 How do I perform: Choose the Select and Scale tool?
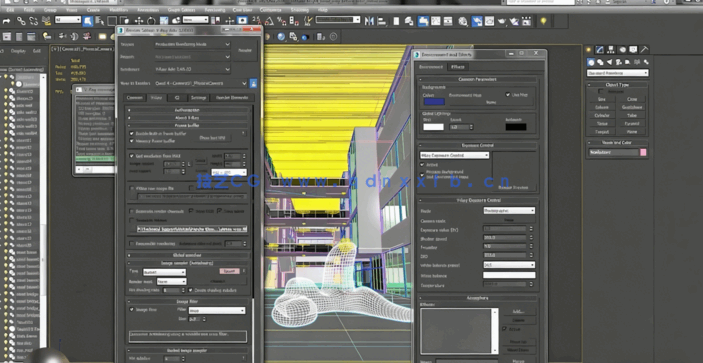164,21
